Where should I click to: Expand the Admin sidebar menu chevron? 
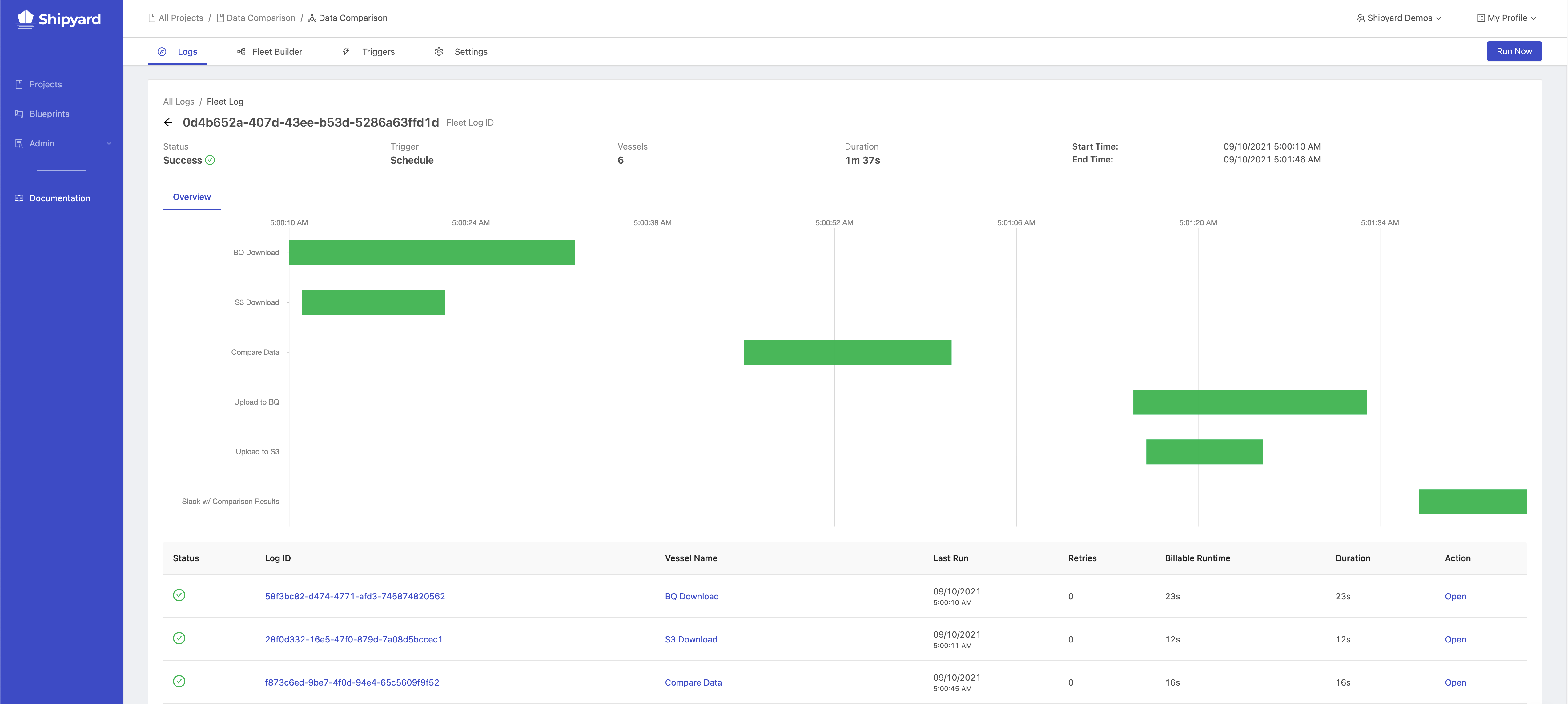[x=109, y=144]
